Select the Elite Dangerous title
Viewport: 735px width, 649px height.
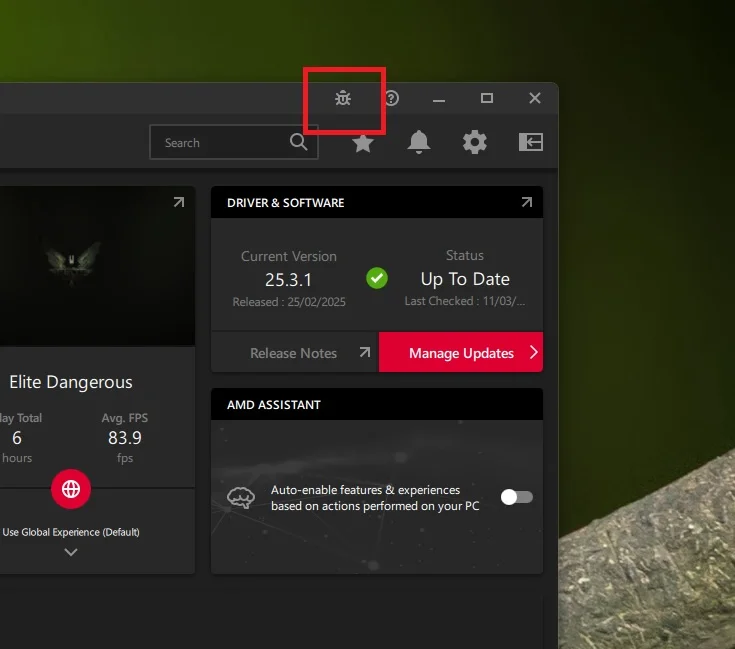tap(71, 382)
